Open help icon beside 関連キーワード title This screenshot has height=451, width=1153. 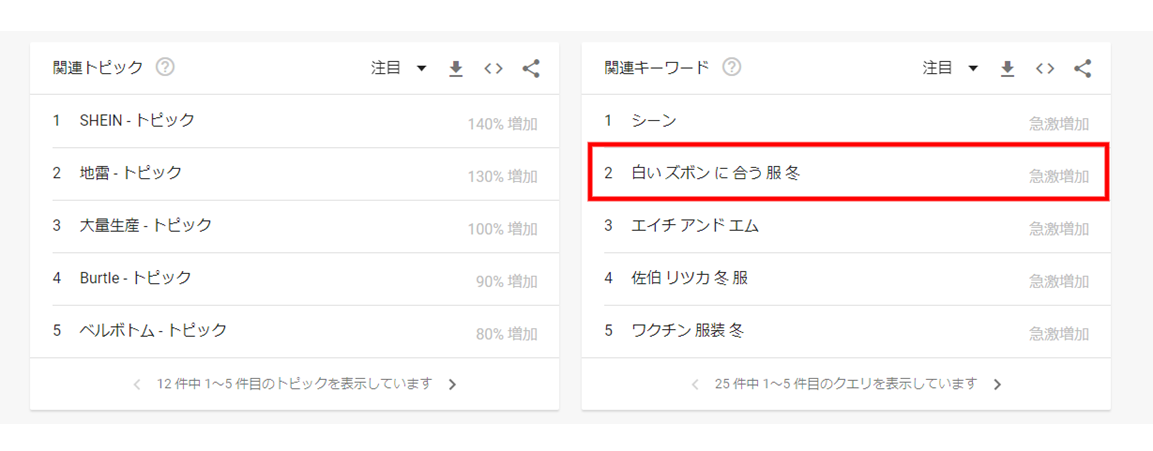point(732,68)
